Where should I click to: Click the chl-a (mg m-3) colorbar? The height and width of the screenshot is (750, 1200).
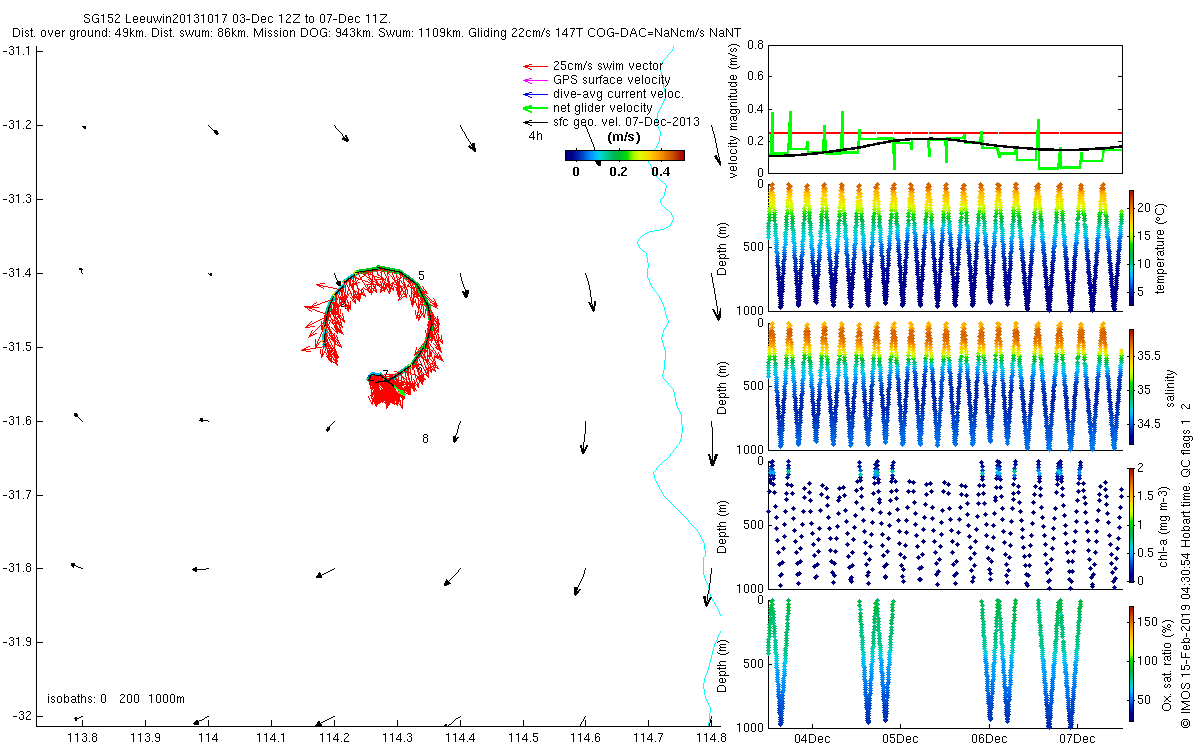pyautogui.click(x=1132, y=523)
